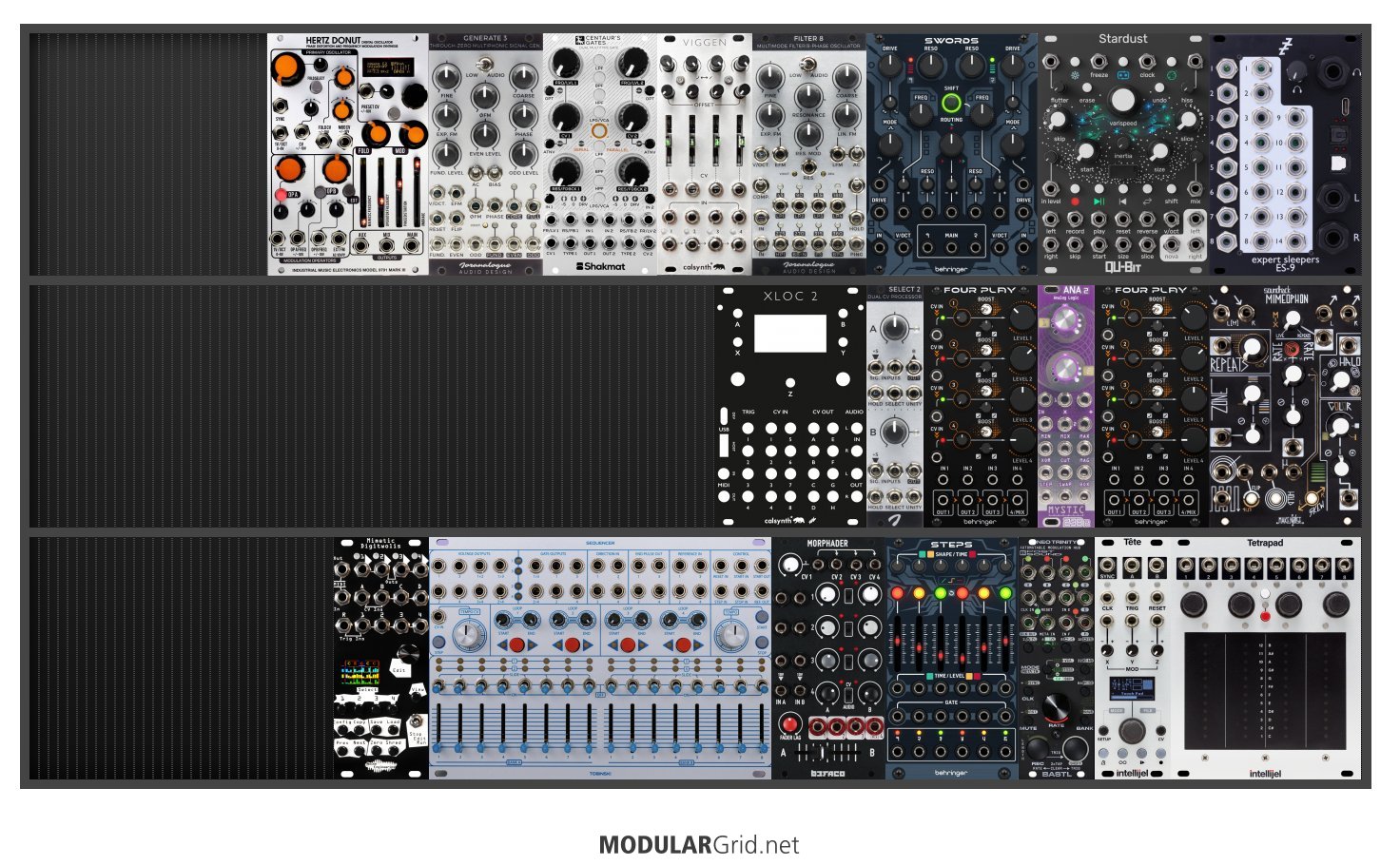Click the Morphader A–B crossfader
1400x865 pixels.
(x=827, y=753)
